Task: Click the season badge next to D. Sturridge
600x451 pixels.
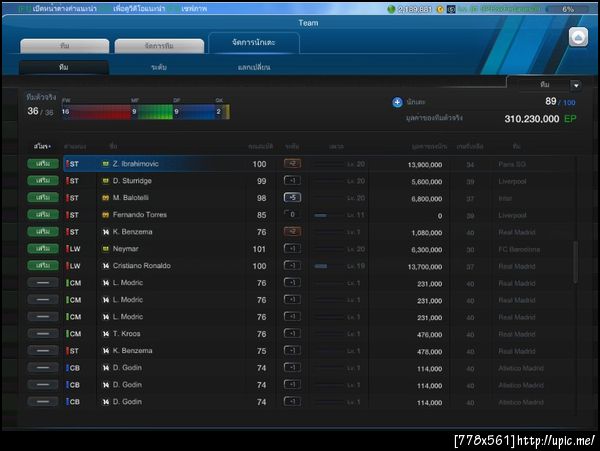Action: click(x=106, y=181)
